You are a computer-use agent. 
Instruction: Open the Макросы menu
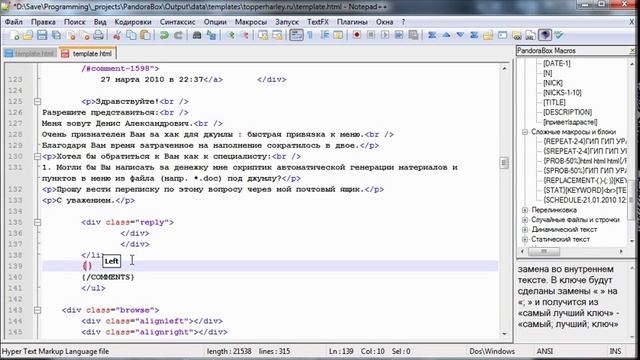point(251,22)
